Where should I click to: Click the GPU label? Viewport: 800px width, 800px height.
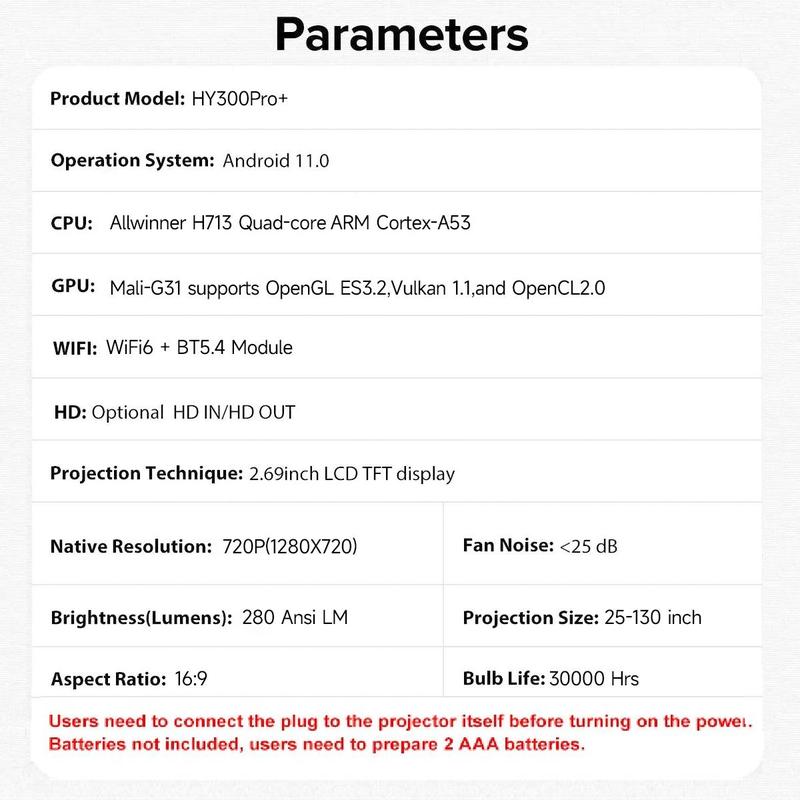(72, 287)
